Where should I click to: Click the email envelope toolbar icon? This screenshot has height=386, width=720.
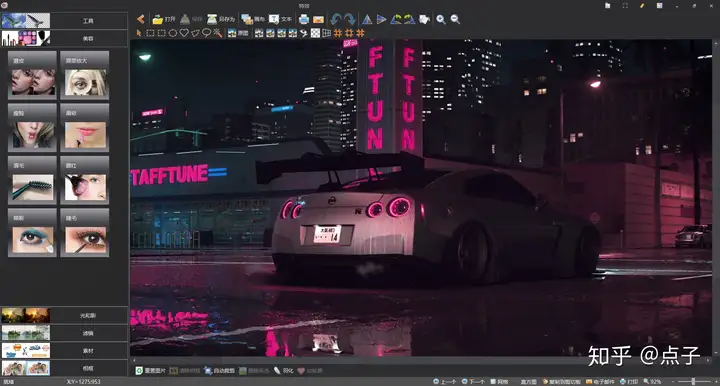click(318, 19)
